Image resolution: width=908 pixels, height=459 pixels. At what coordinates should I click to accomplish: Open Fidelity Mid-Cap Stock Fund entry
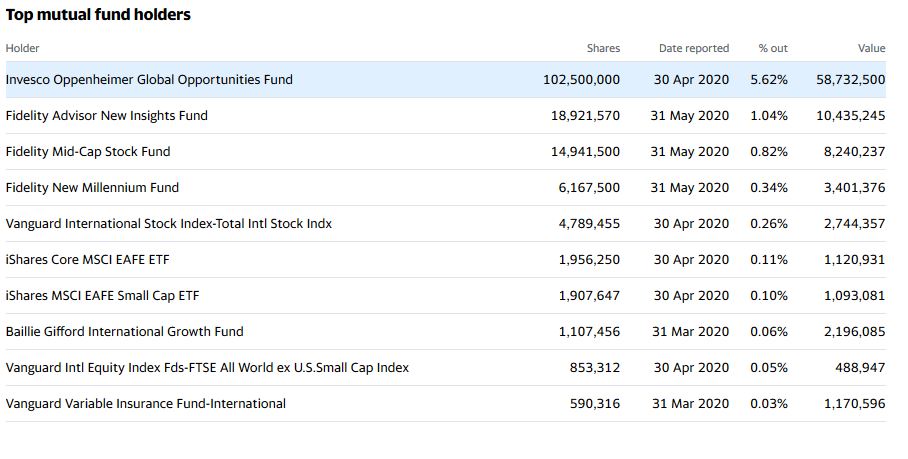click(88, 152)
